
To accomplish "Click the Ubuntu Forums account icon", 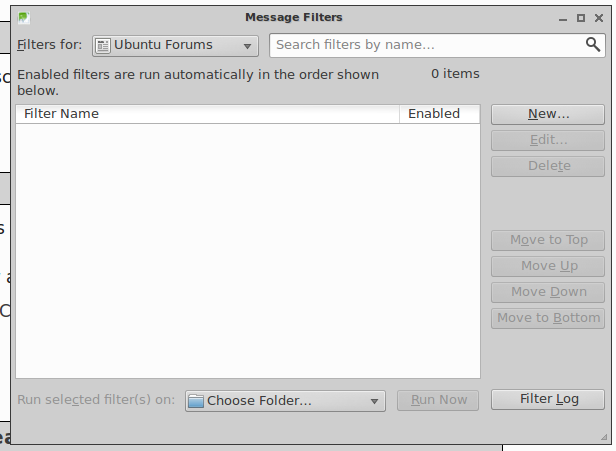I will 103,46.
